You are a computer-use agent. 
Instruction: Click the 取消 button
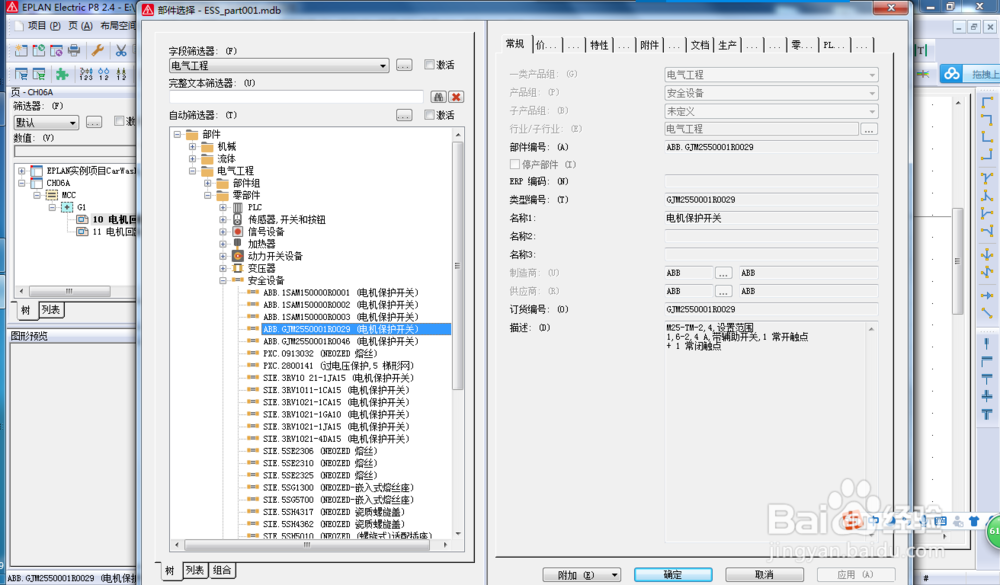point(764,575)
